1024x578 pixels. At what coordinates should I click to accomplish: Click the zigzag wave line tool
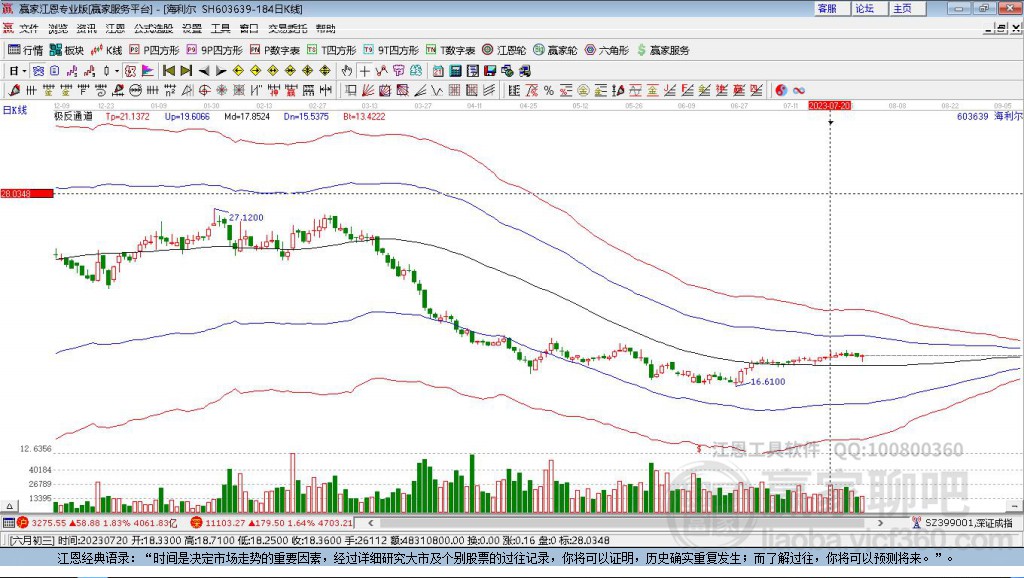coord(437,90)
